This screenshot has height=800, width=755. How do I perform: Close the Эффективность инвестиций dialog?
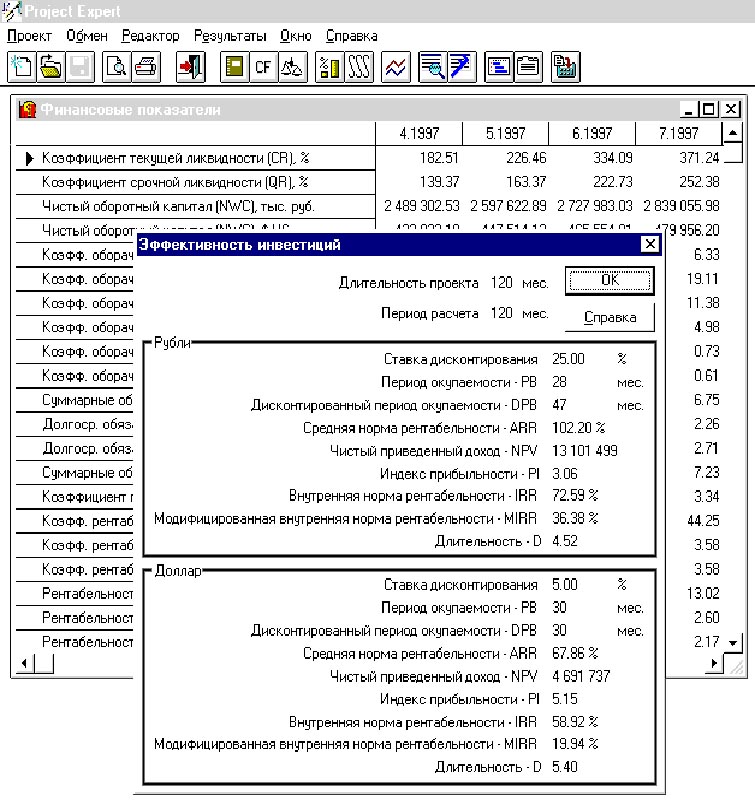650,244
